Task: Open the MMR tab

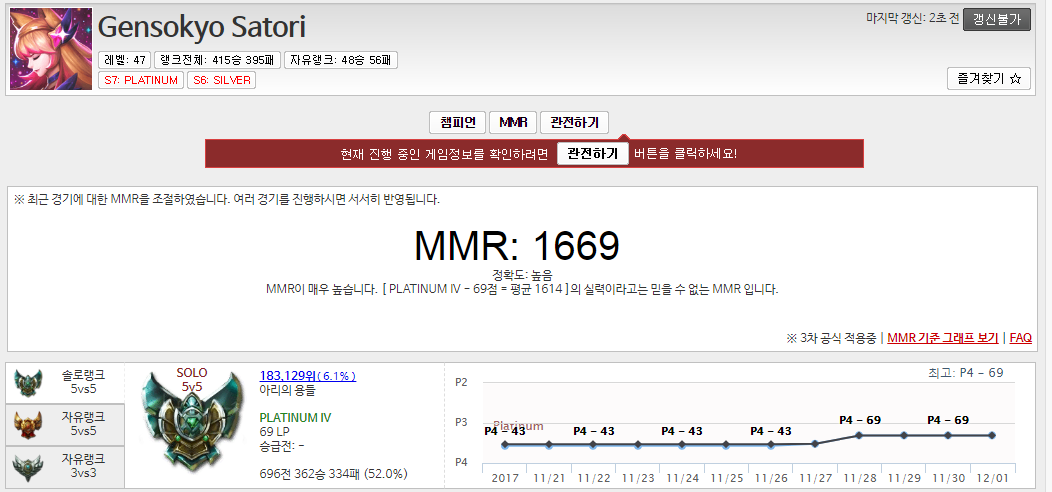Action: tap(513, 122)
